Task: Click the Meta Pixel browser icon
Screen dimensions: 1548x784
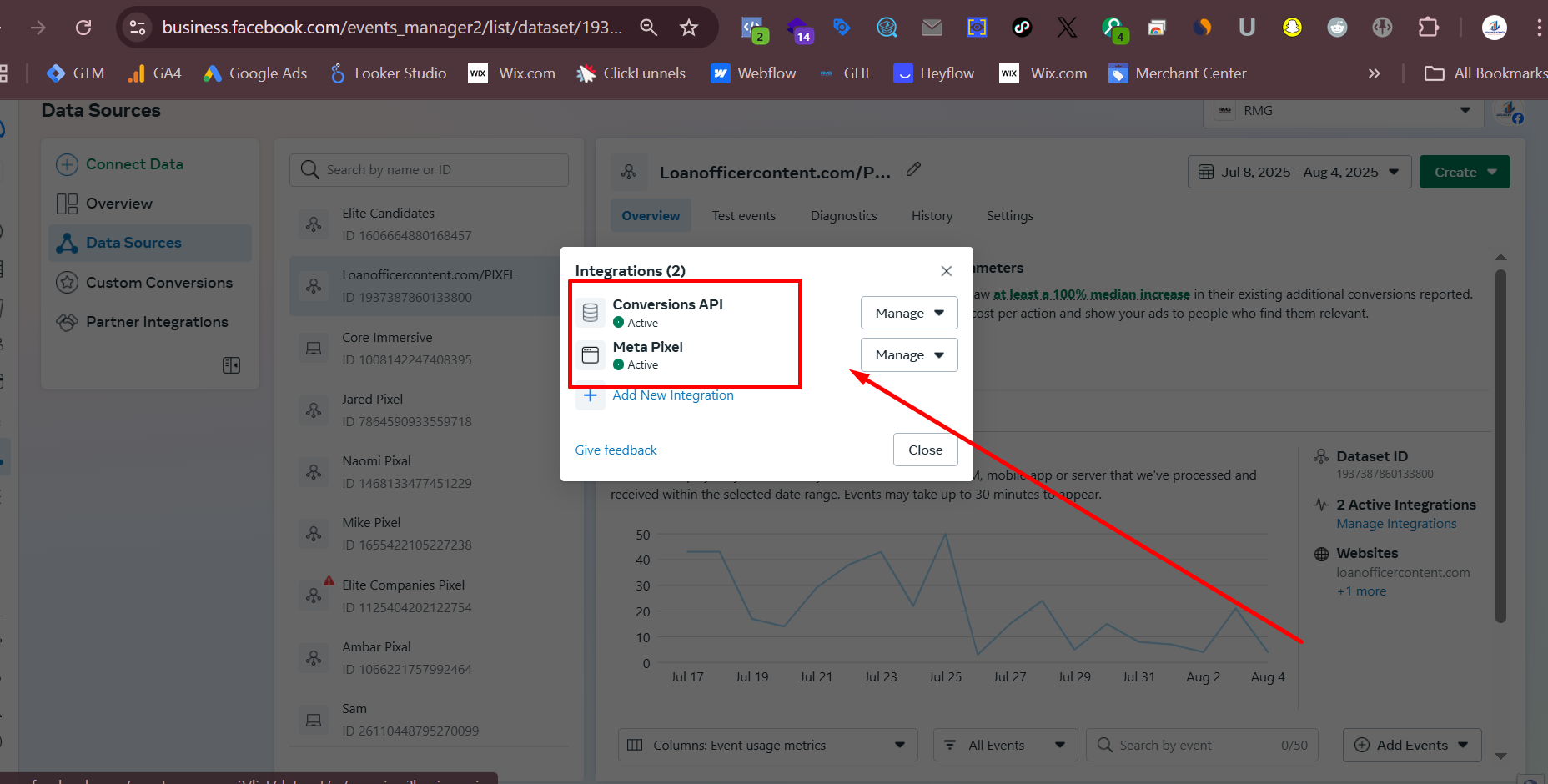Action: [x=591, y=355]
